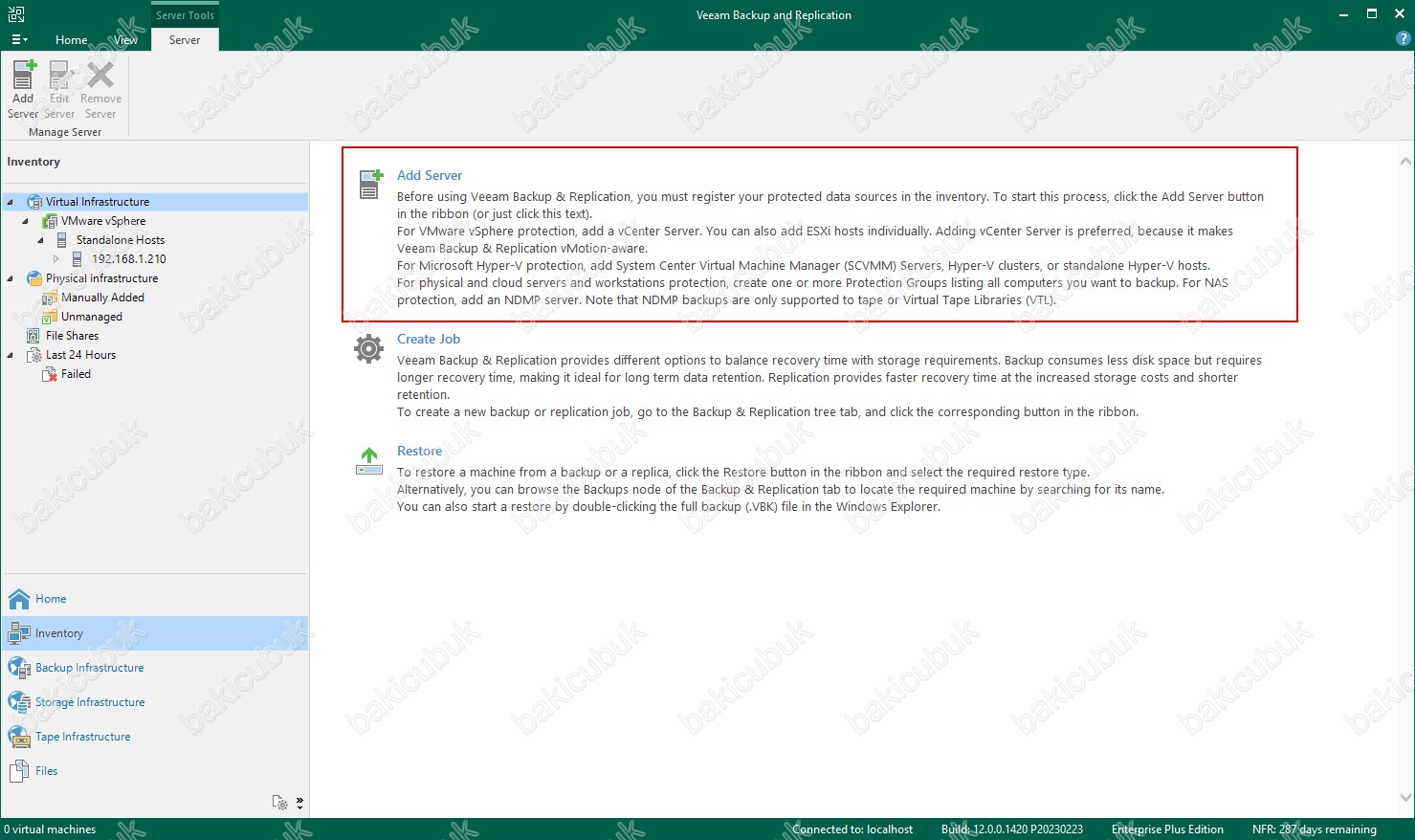Click the Physical Infrastructure node icon
The height and width of the screenshot is (840, 1415).
[x=34, y=278]
